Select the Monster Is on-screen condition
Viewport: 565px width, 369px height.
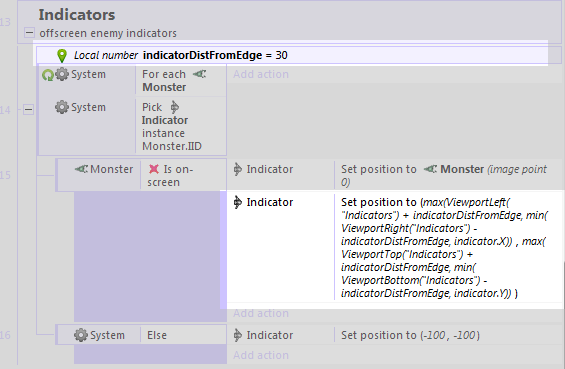point(142,175)
